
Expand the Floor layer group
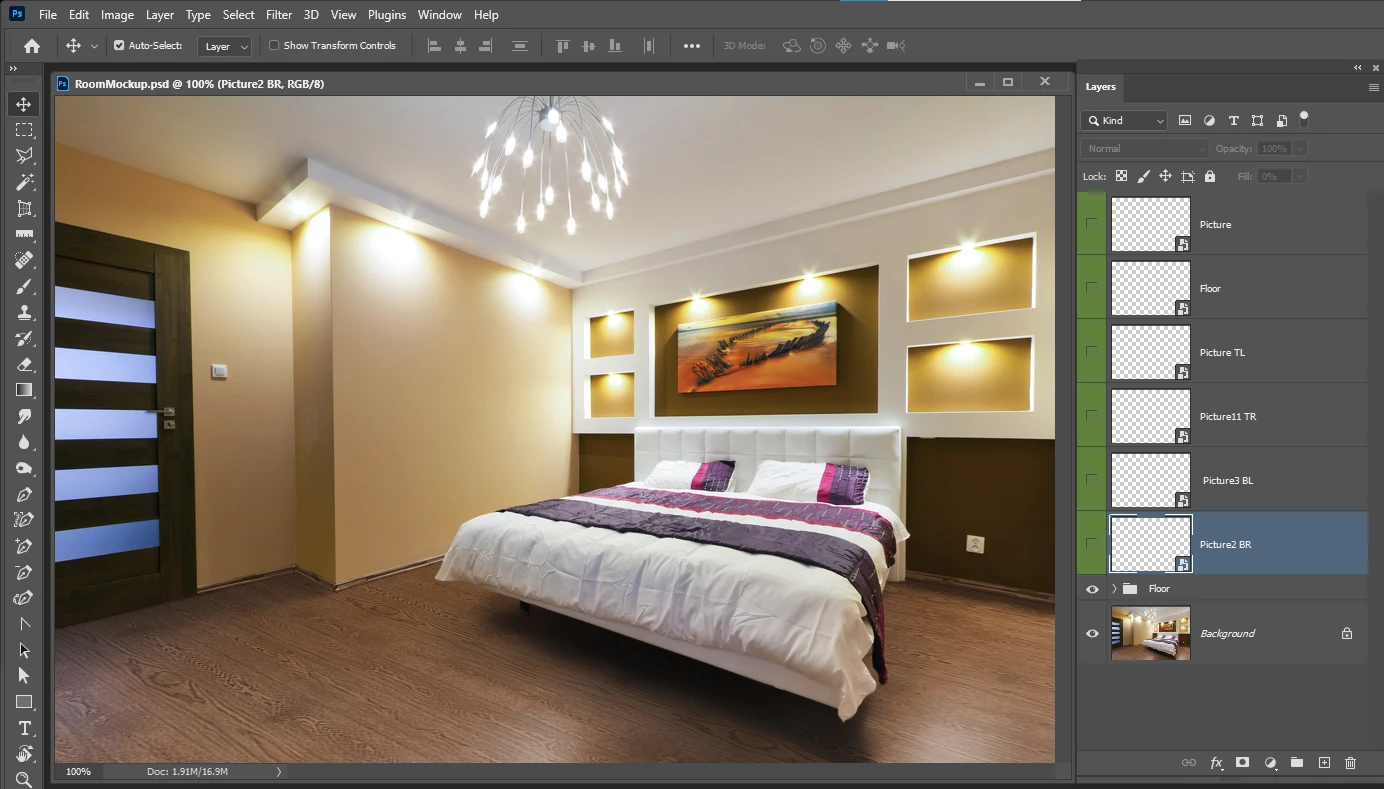point(1114,589)
